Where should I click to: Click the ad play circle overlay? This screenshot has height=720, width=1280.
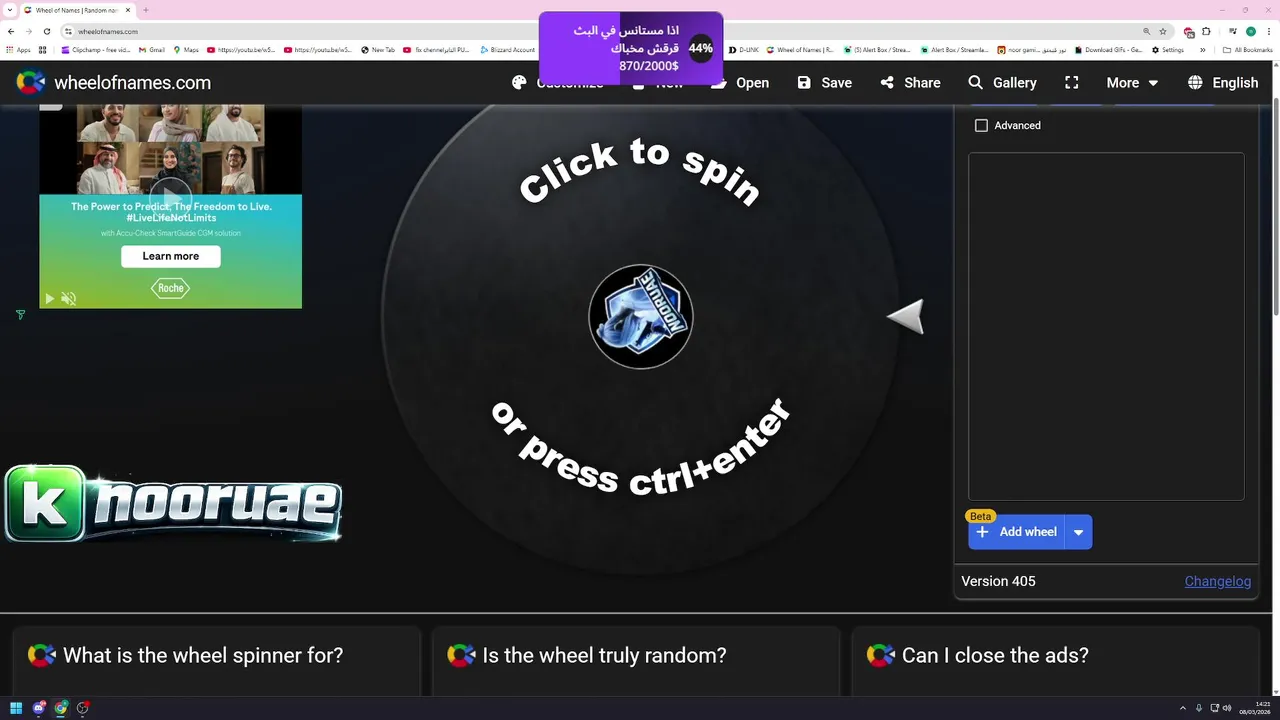click(x=171, y=199)
